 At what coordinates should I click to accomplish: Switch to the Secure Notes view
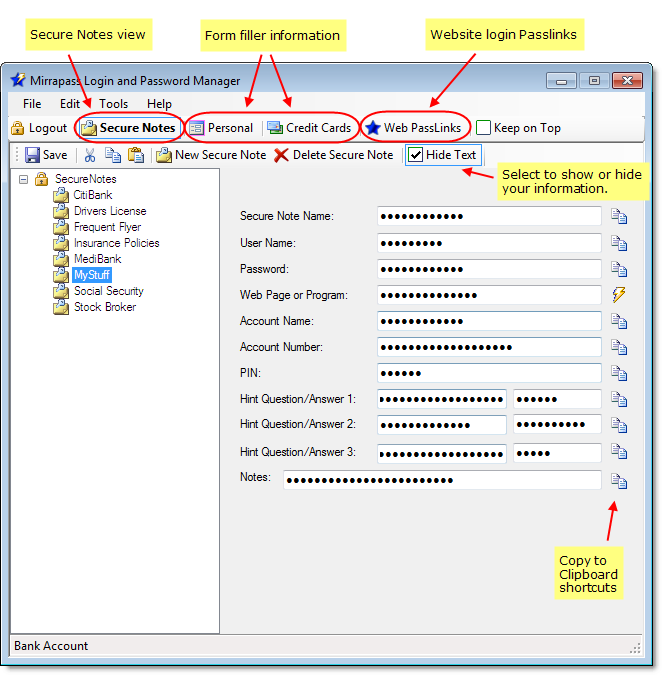click(x=129, y=128)
